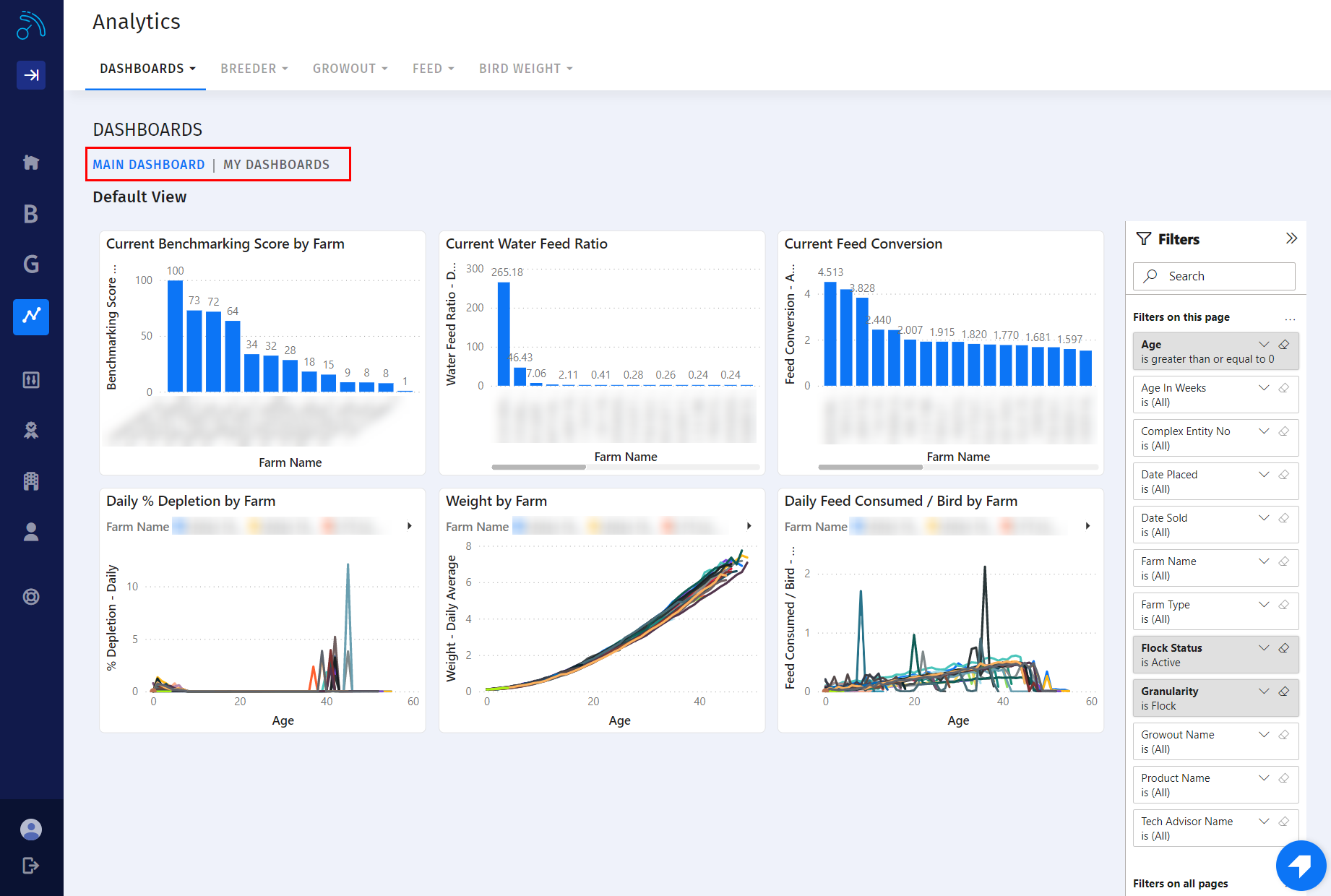Clear the Age In Weeks filter eraser
The width and height of the screenshot is (1331, 896).
click(1284, 388)
